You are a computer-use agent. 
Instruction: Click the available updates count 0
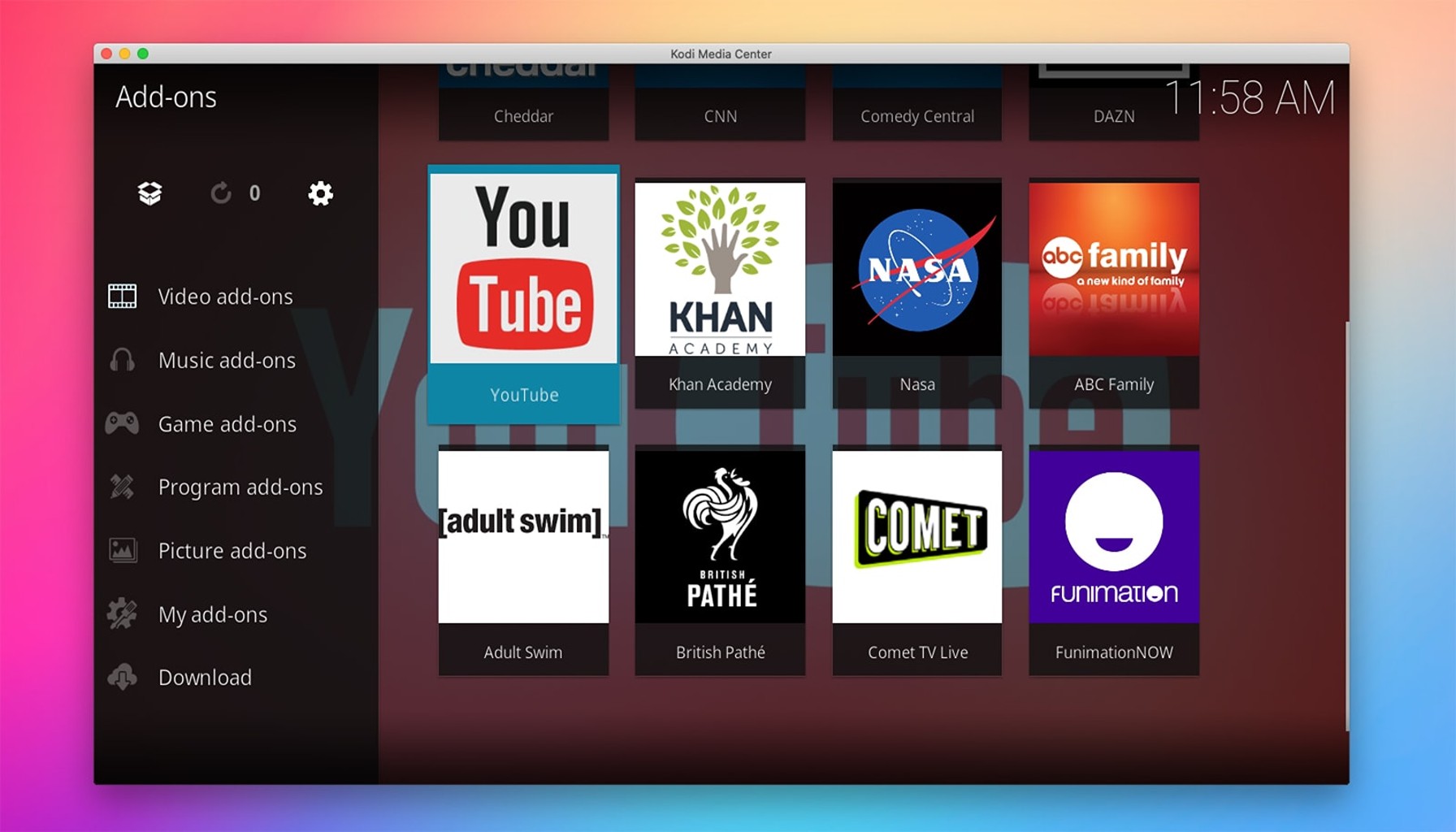click(x=254, y=193)
